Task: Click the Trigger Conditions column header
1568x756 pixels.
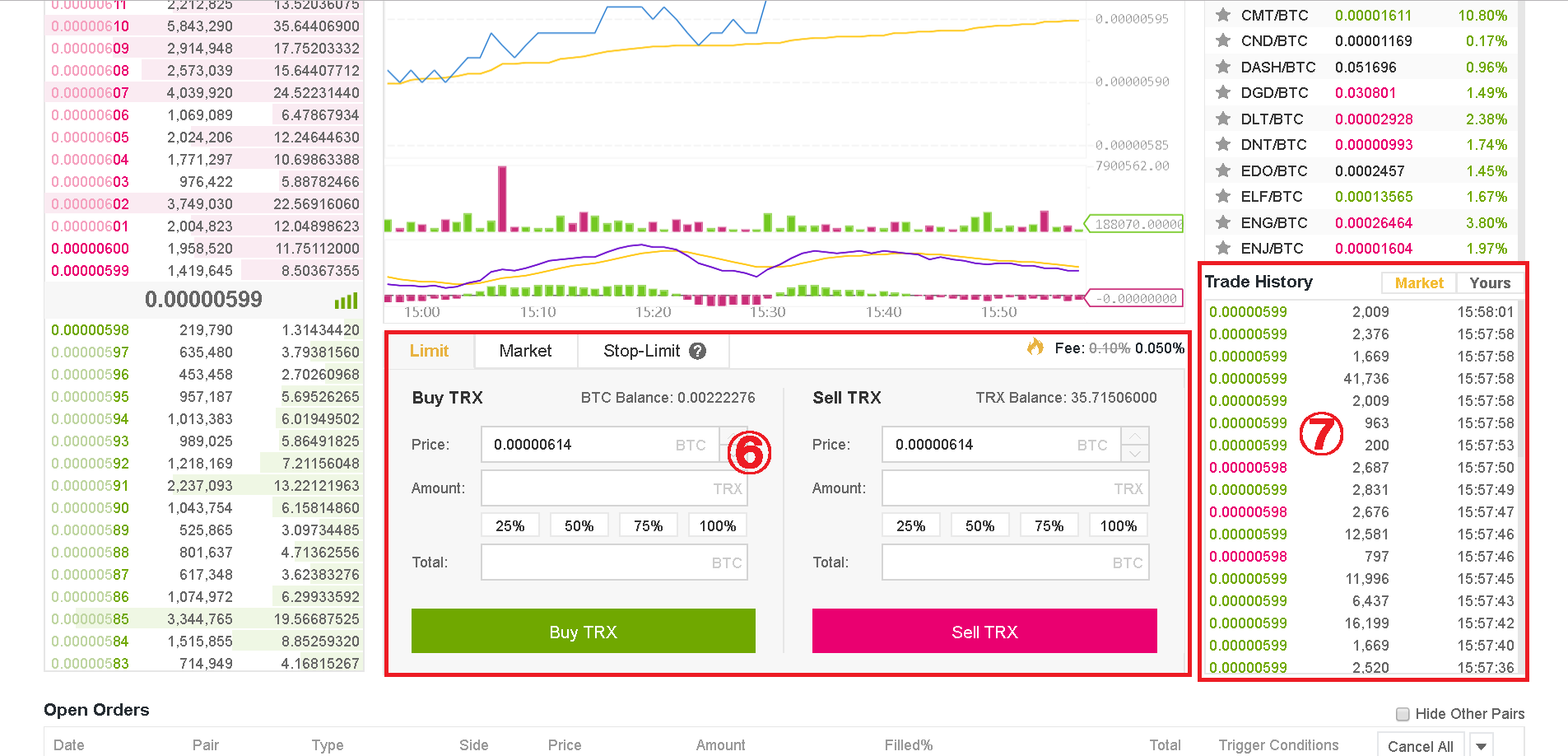Action: pyautogui.click(x=1278, y=745)
